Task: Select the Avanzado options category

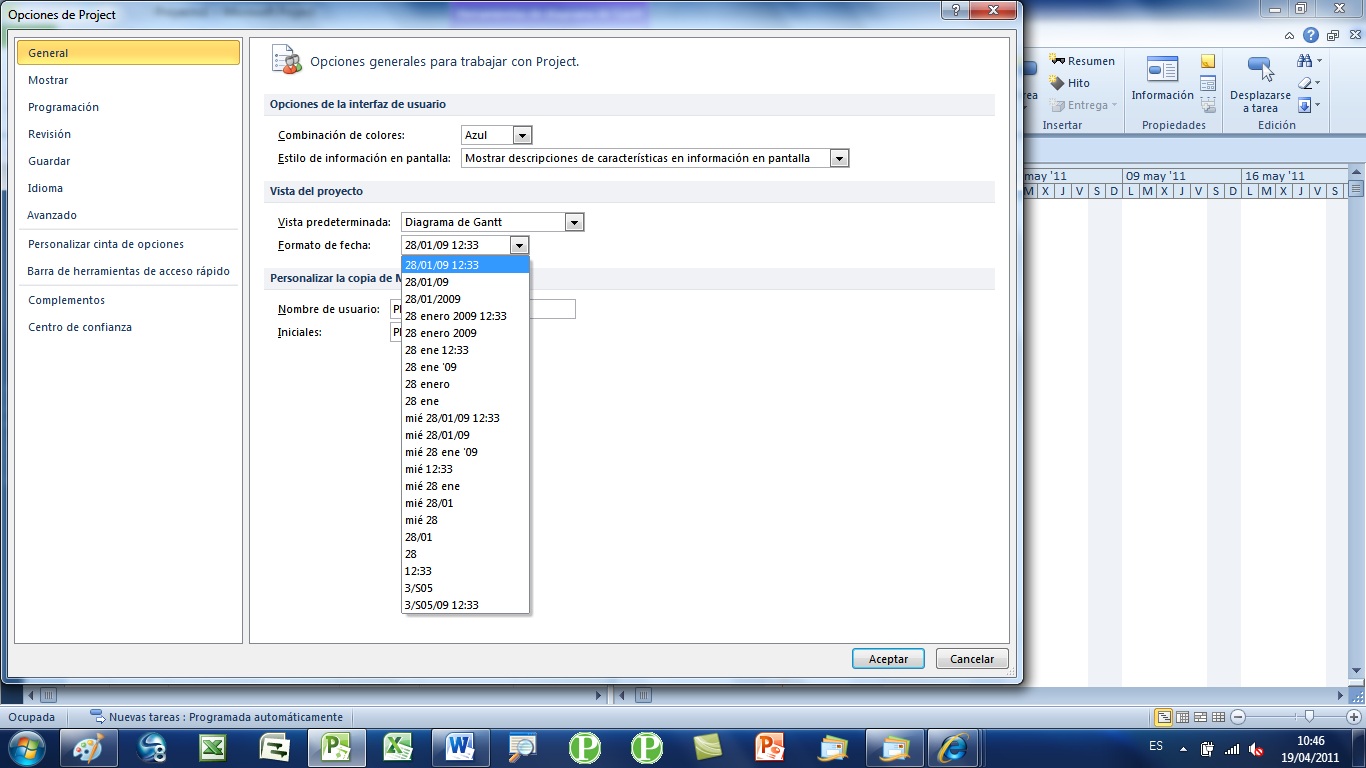Action: tap(129, 215)
